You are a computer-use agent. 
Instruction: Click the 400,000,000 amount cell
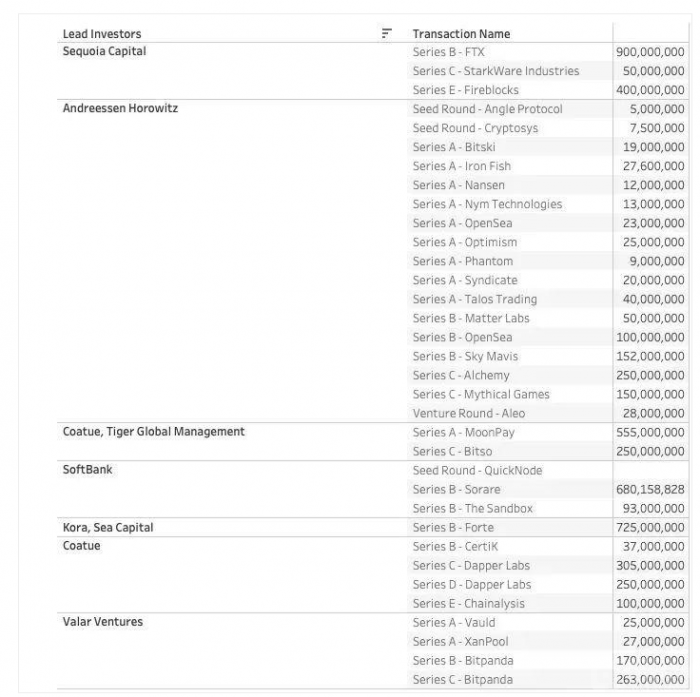coord(650,90)
